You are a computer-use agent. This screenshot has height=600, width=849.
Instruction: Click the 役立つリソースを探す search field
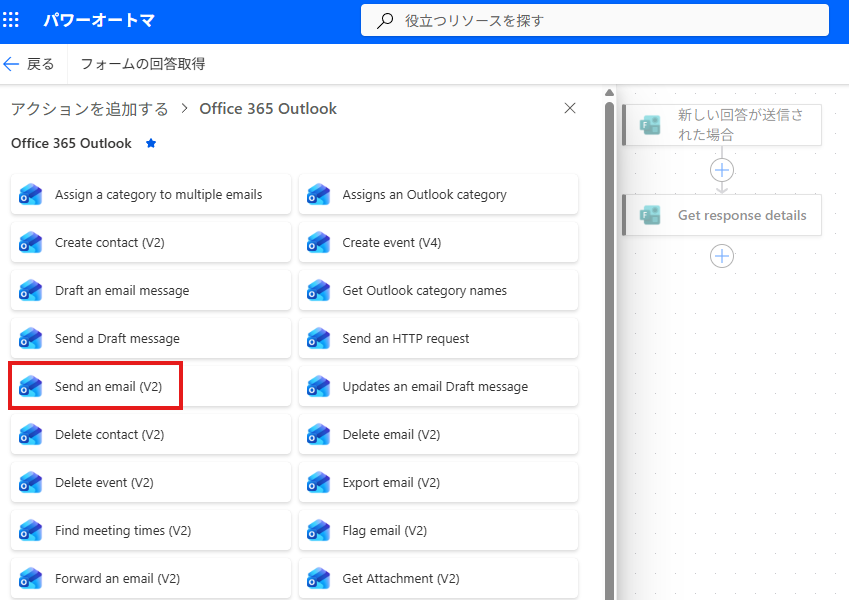[x=595, y=21]
